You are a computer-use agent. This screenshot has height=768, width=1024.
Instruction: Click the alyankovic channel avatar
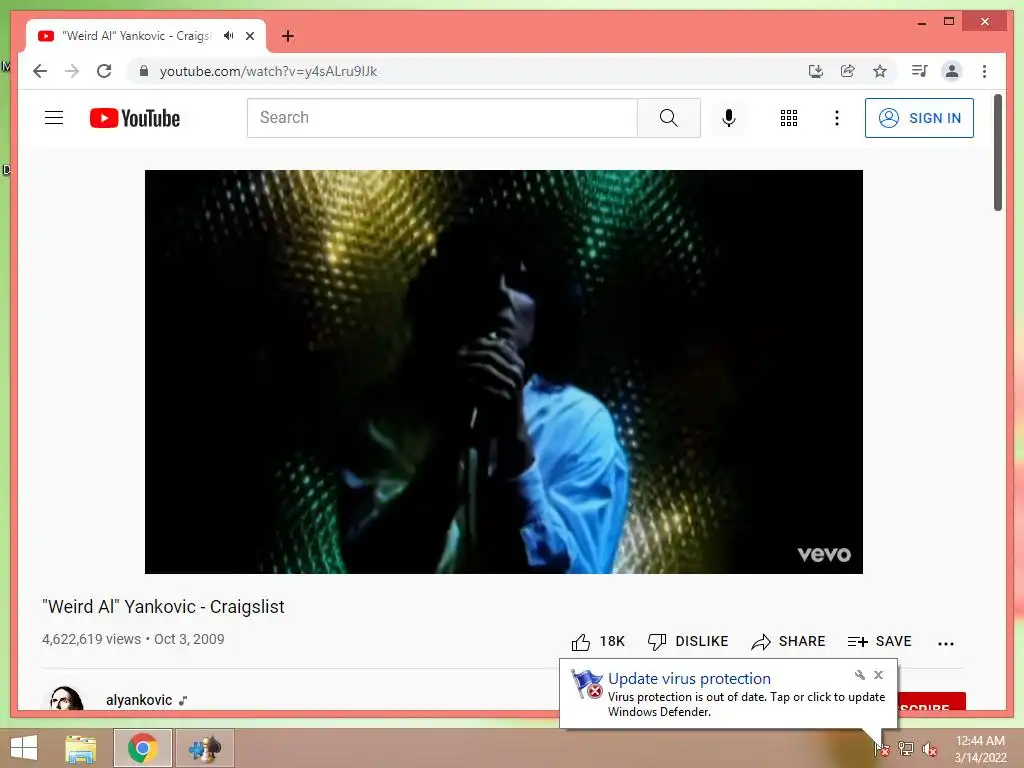click(66, 697)
